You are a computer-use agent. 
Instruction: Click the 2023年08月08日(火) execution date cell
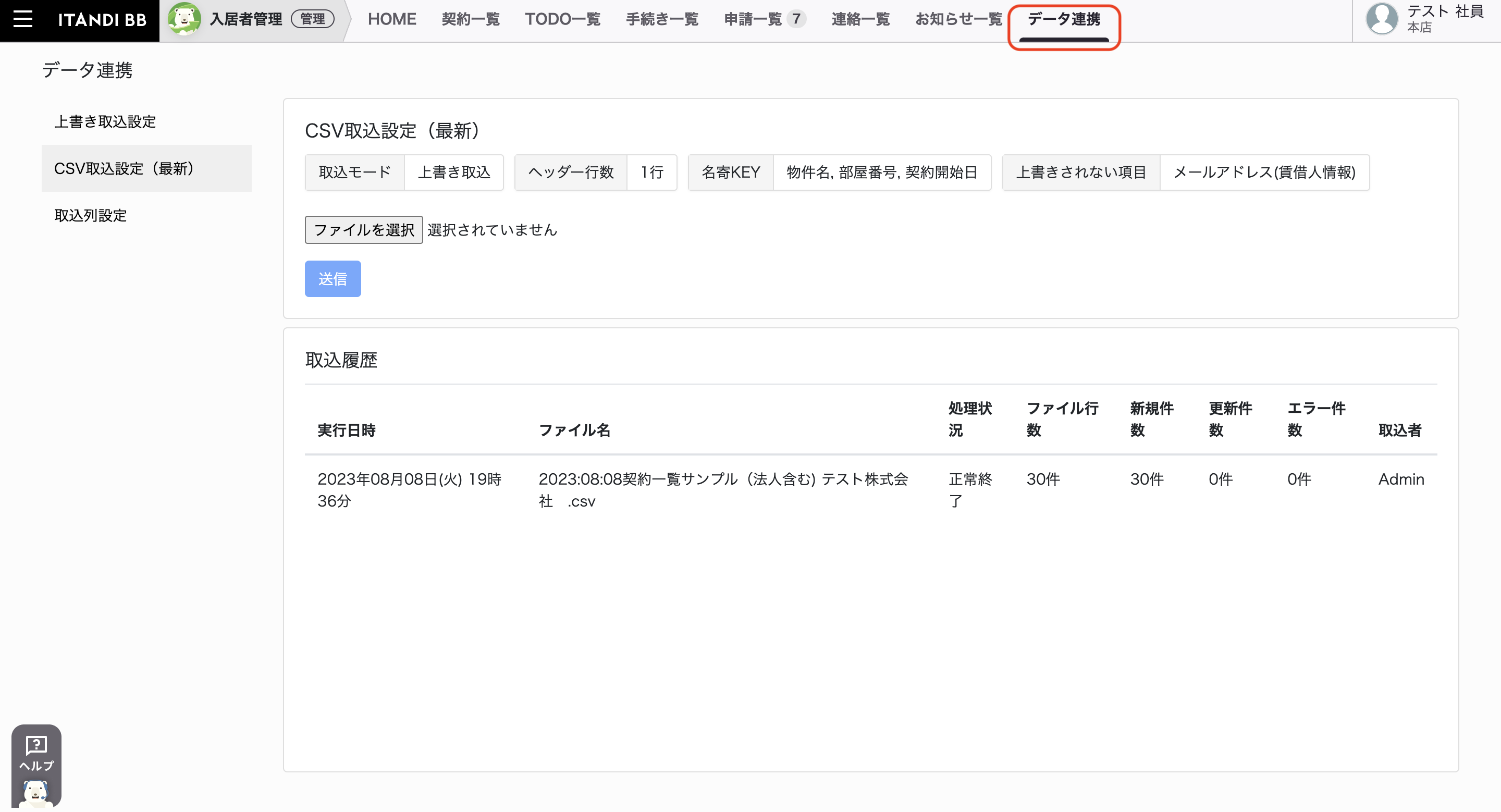pyautogui.click(x=409, y=490)
